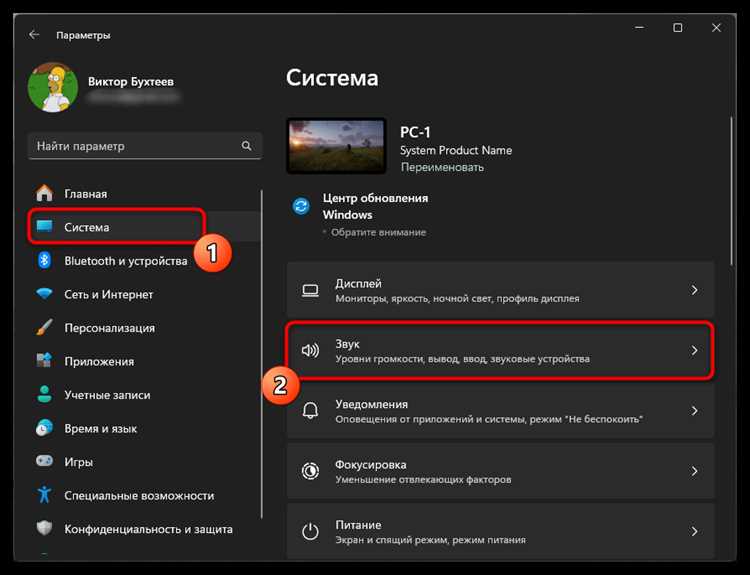
Task: Open Время и язык section
Action: [144, 428]
